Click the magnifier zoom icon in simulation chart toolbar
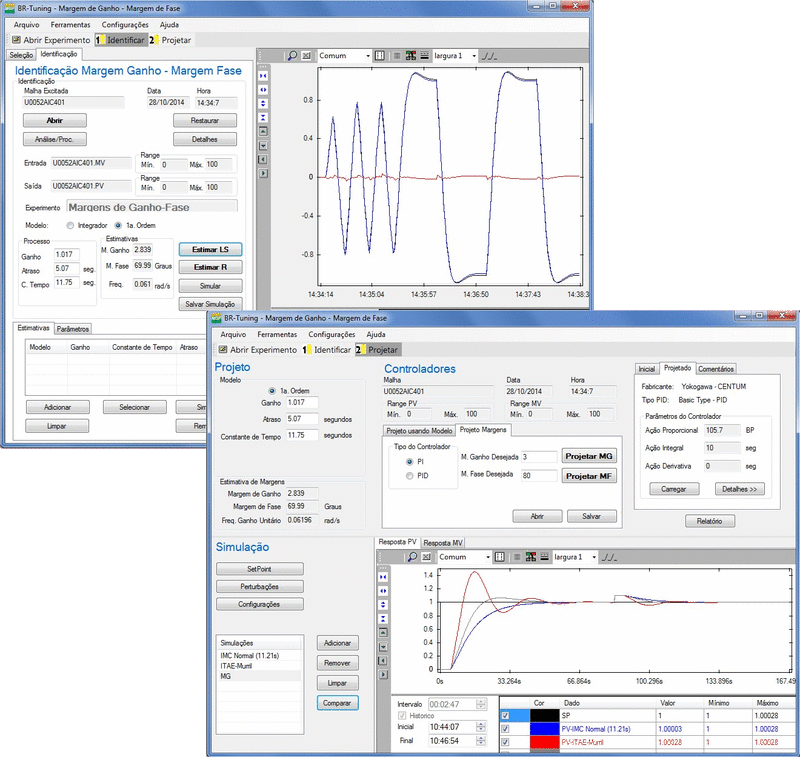The height and width of the screenshot is (757, 800). pyautogui.click(x=412, y=556)
